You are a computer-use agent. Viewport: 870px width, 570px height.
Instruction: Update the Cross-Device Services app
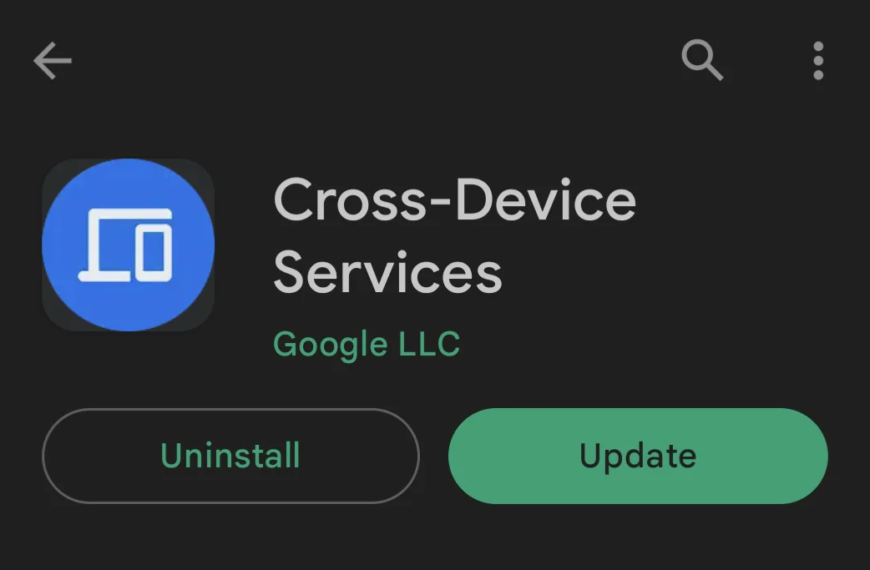638,456
